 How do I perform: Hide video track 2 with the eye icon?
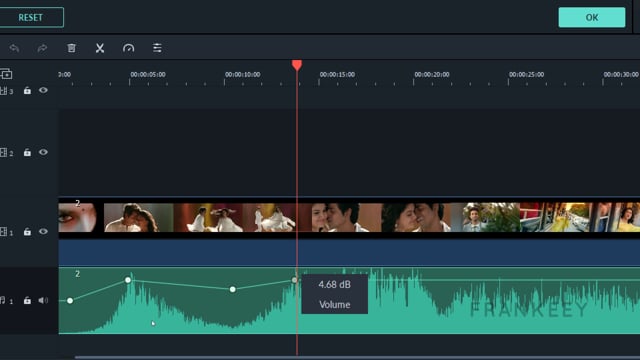point(43,152)
